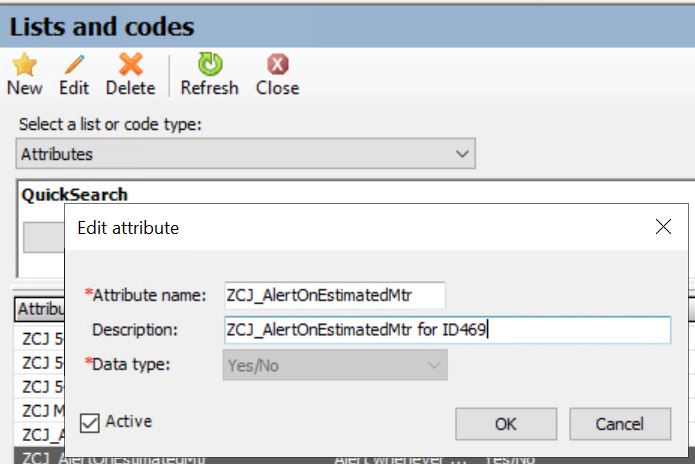Select the Edit pencil icon
695x464 pixels.
pyautogui.click(x=74, y=64)
